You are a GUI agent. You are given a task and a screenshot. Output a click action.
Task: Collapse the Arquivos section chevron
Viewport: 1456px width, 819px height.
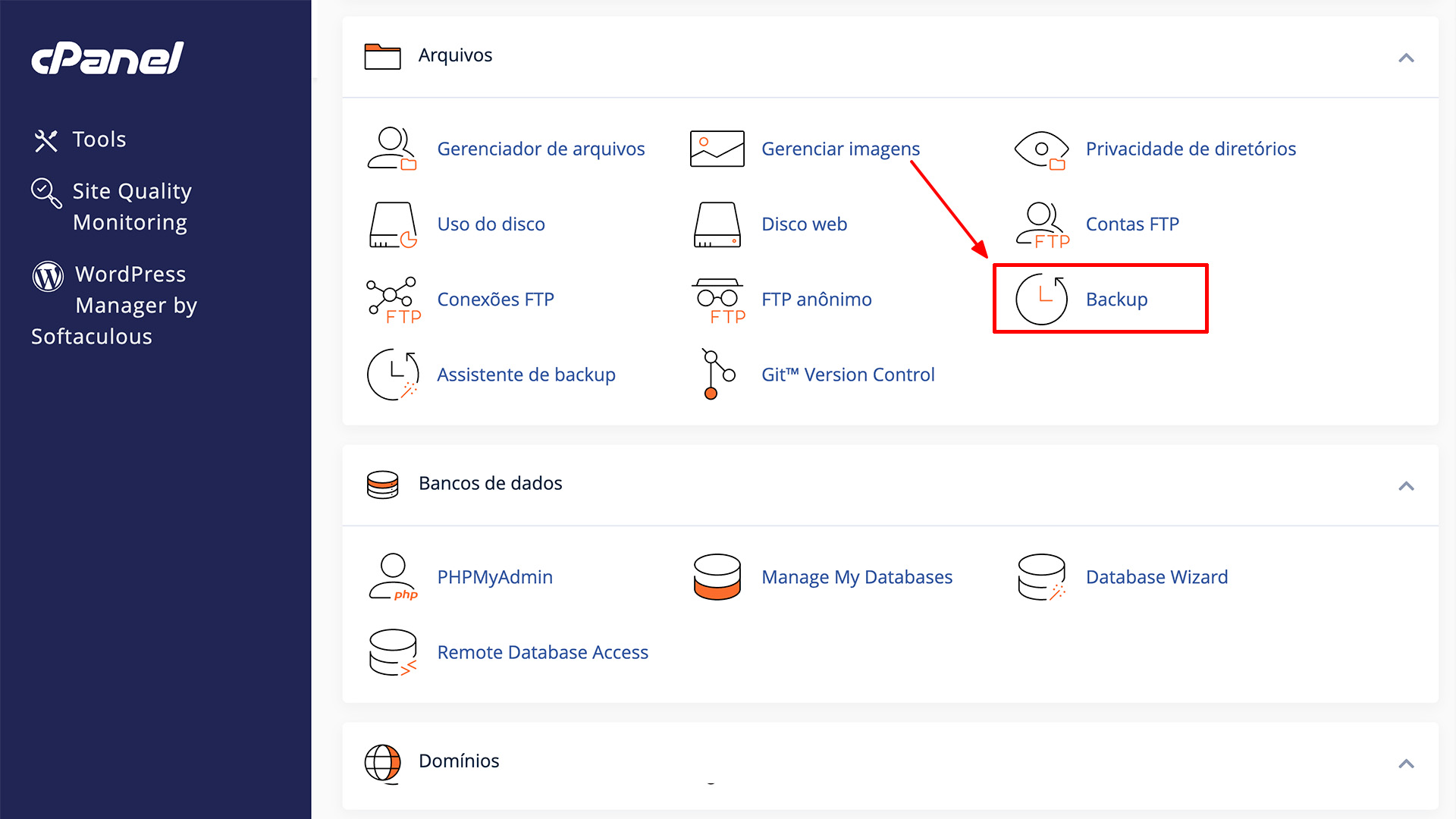pyautogui.click(x=1406, y=58)
